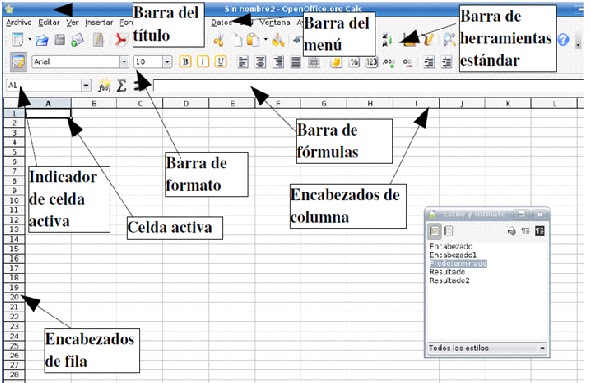Select column header K
This screenshot has width=590, height=383.
click(x=508, y=103)
